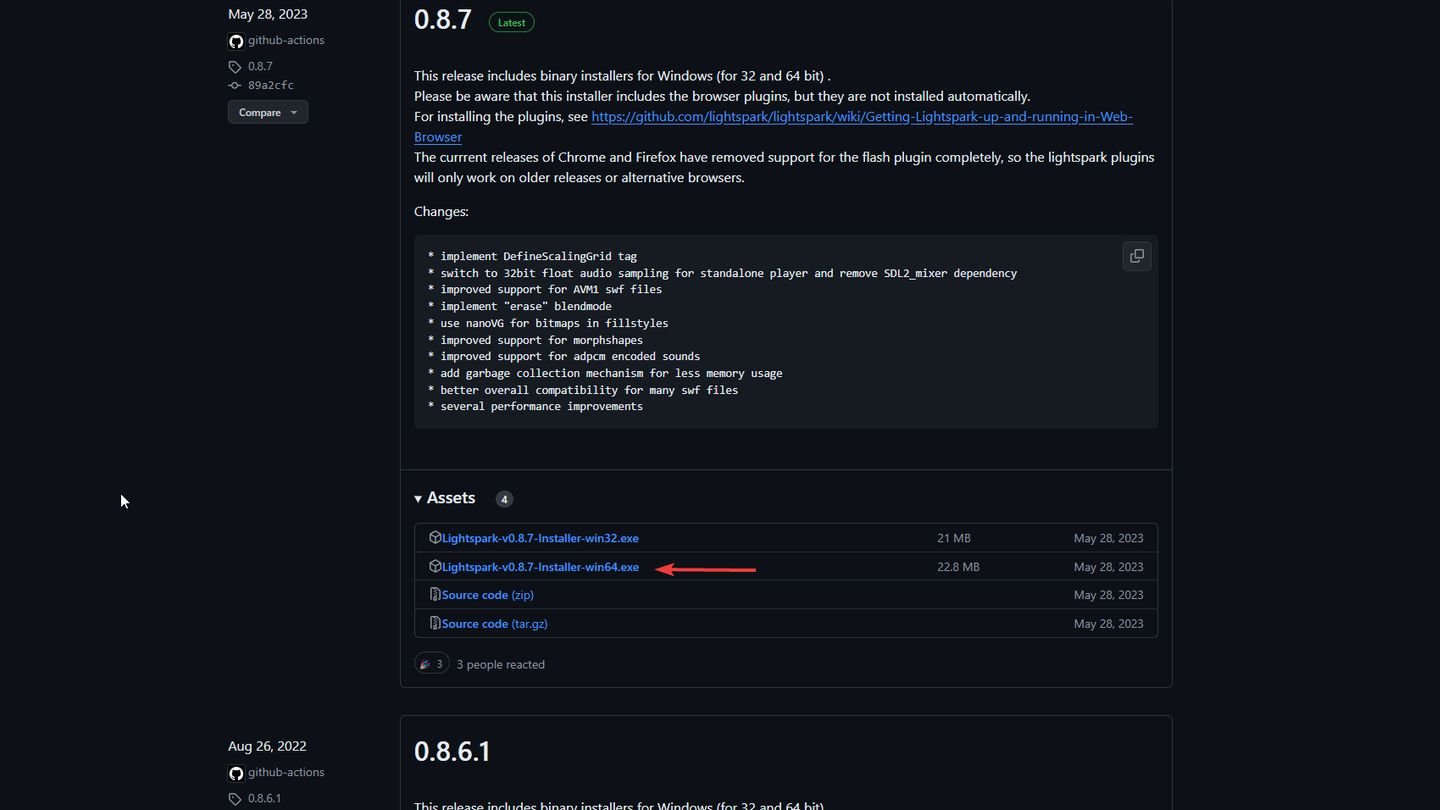
Task: Open commit 89a2cfc
Action: coord(271,85)
